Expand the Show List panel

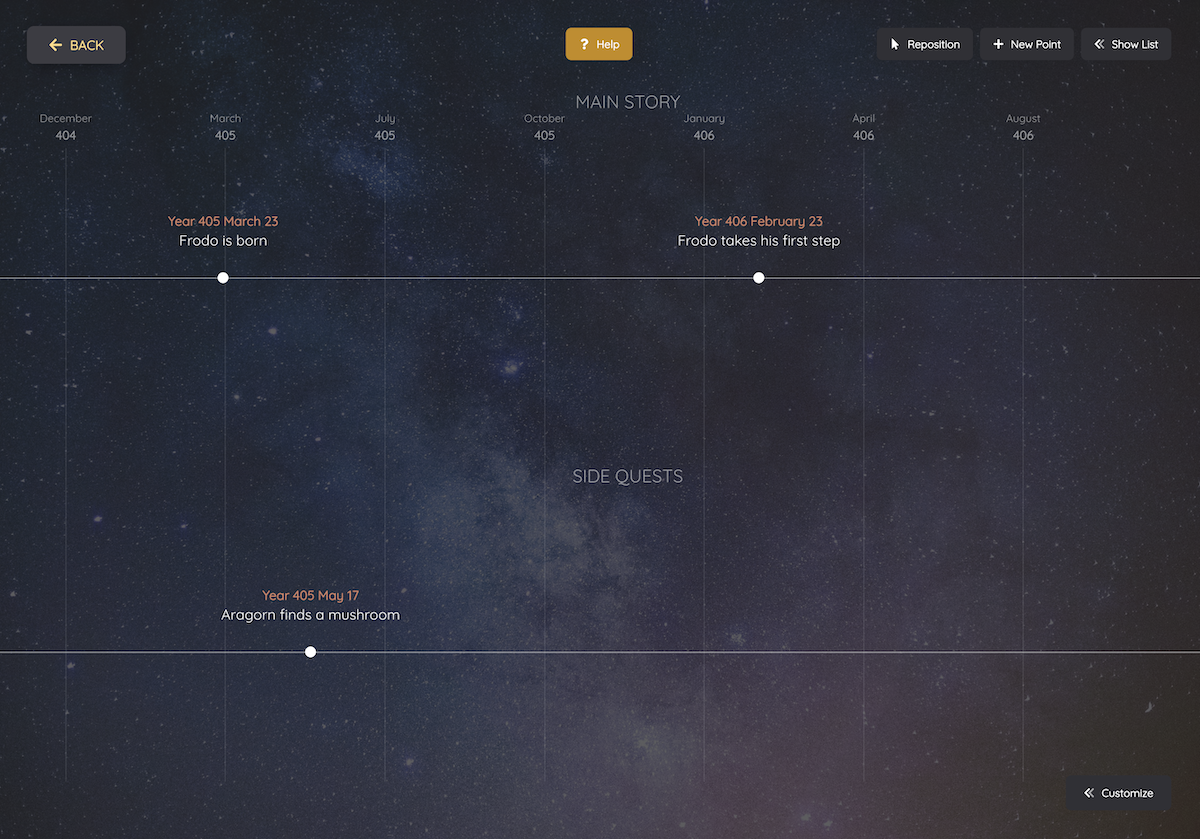(1126, 43)
